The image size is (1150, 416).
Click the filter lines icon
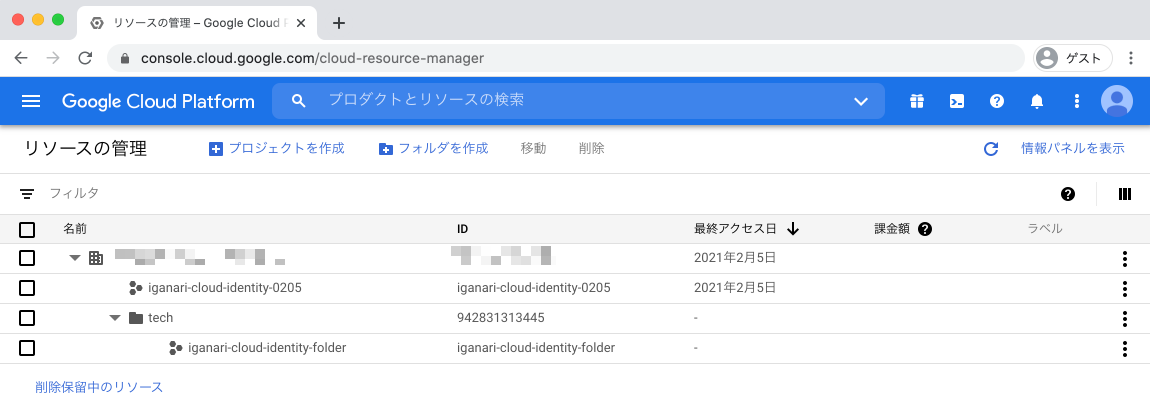[27, 194]
